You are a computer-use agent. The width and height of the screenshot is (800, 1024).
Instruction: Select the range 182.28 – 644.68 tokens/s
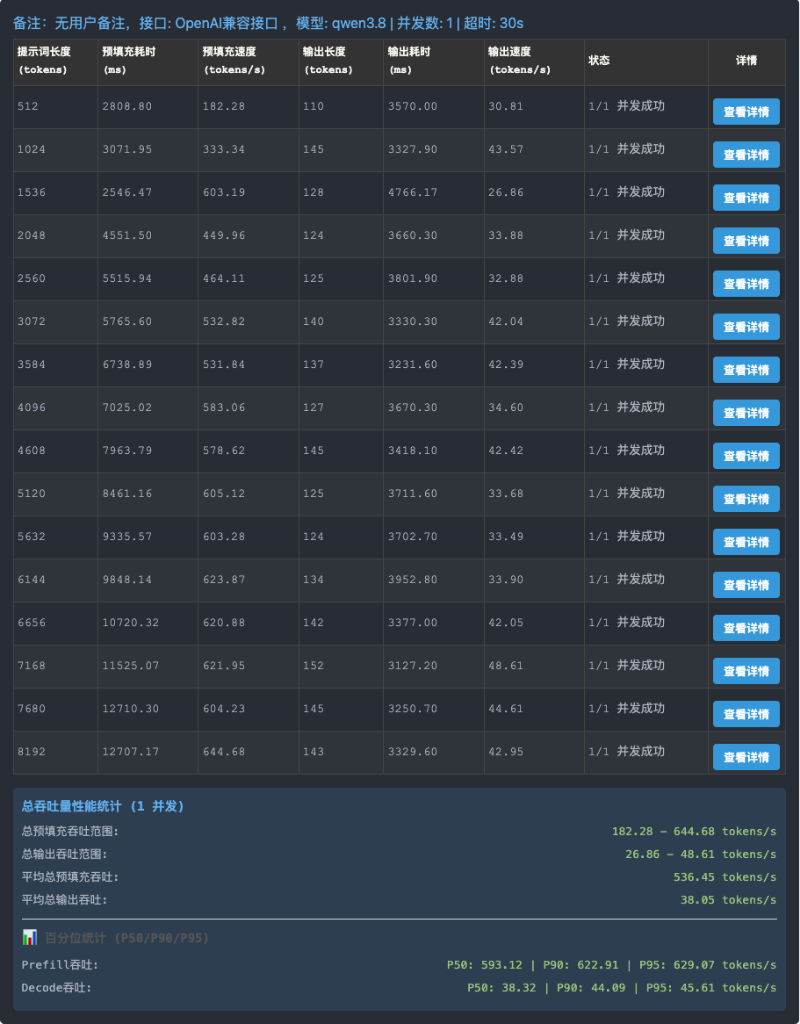click(x=694, y=831)
